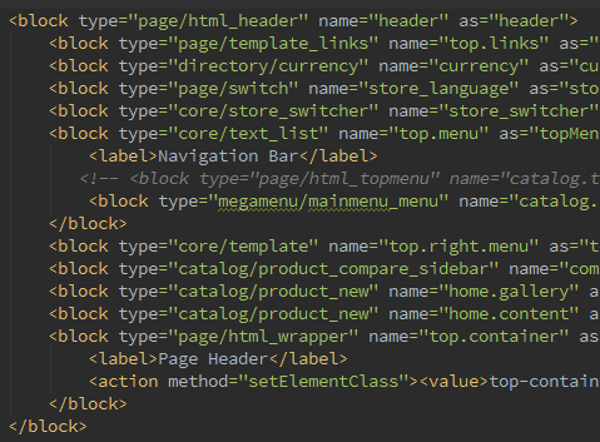Click the comment opener <!-- marker
Image resolution: width=600 pixels, height=442 pixels.
click(99, 179)
